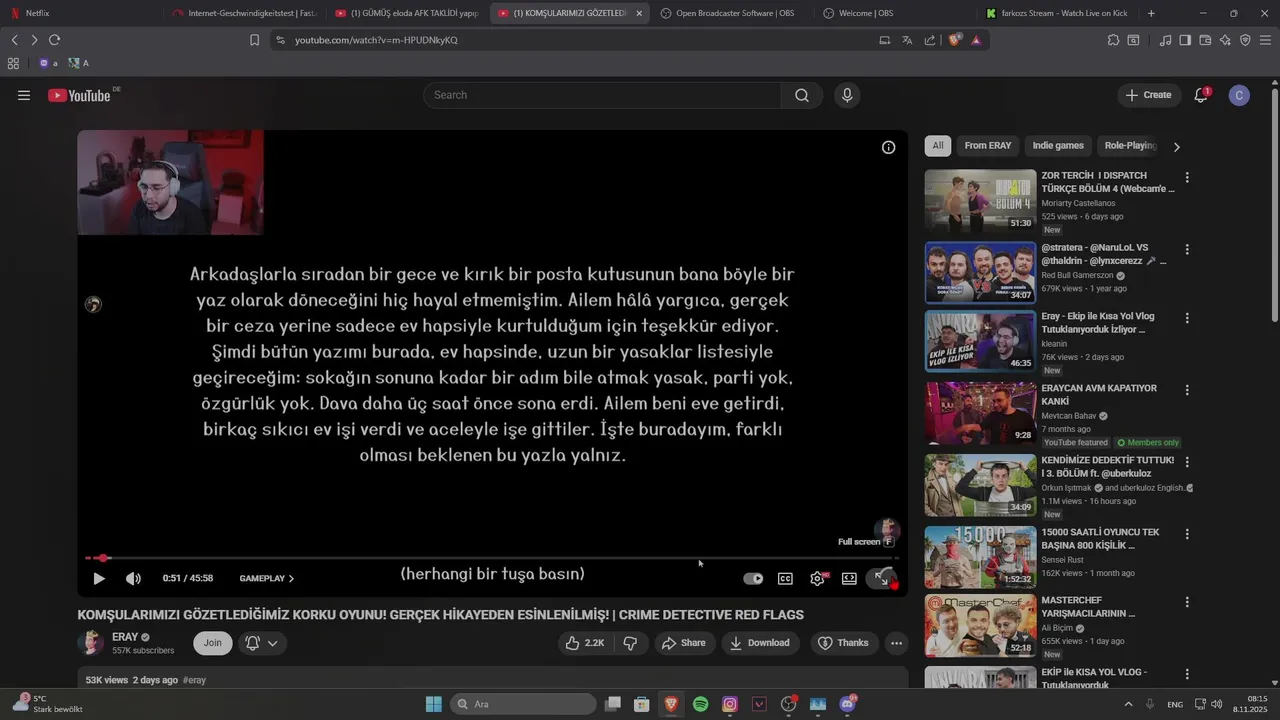Open options for MASTERCHEF YARIŞMACILARININ video
1280x720 pixels.
pos(1187,602)
